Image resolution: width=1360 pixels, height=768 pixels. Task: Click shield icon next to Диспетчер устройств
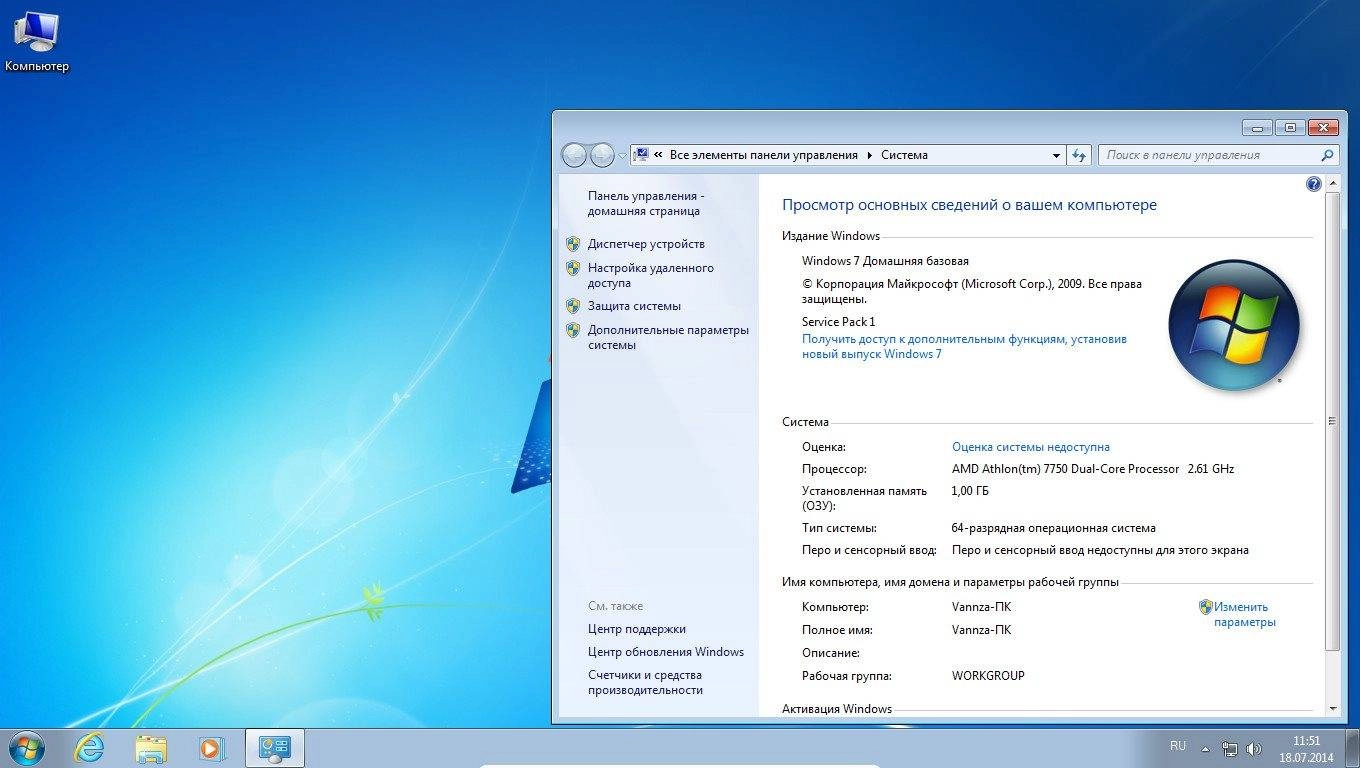(573, 244)
